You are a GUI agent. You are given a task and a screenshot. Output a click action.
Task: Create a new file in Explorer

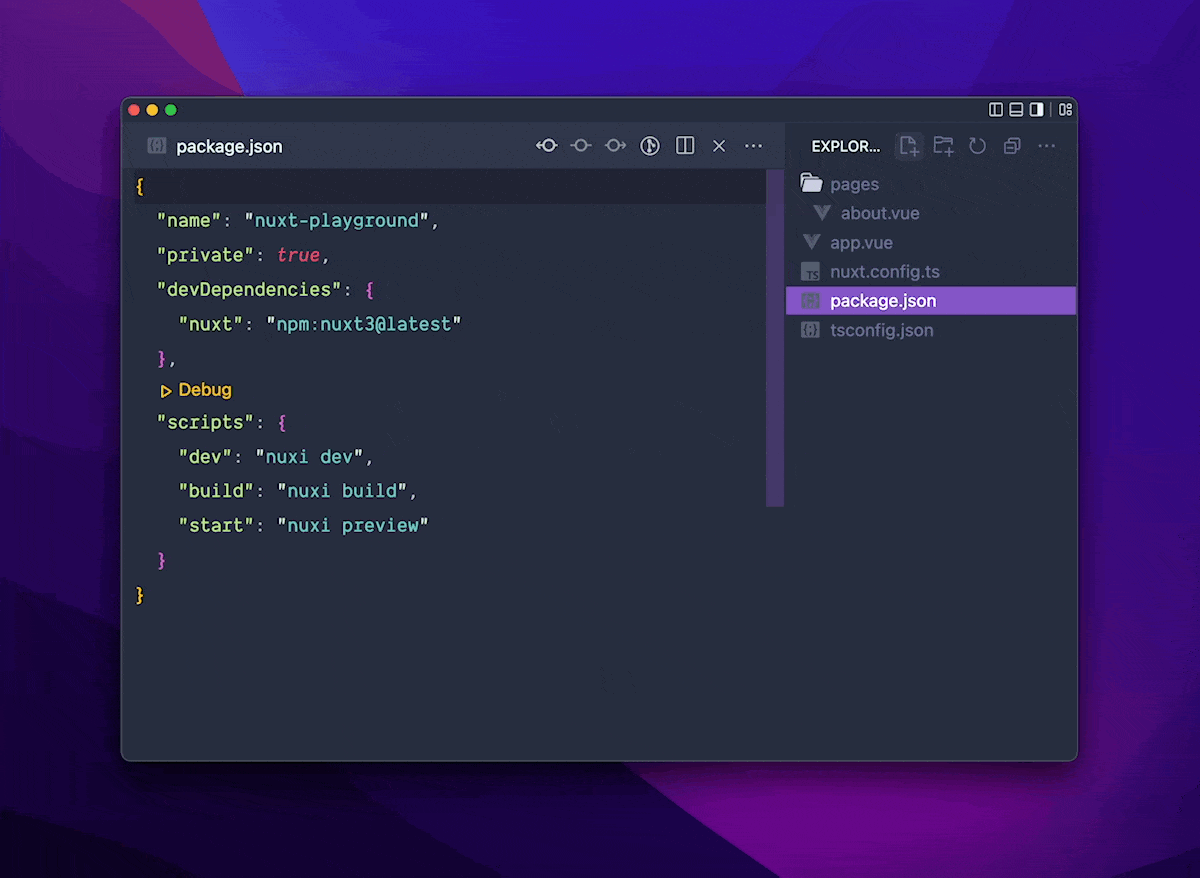908,146
